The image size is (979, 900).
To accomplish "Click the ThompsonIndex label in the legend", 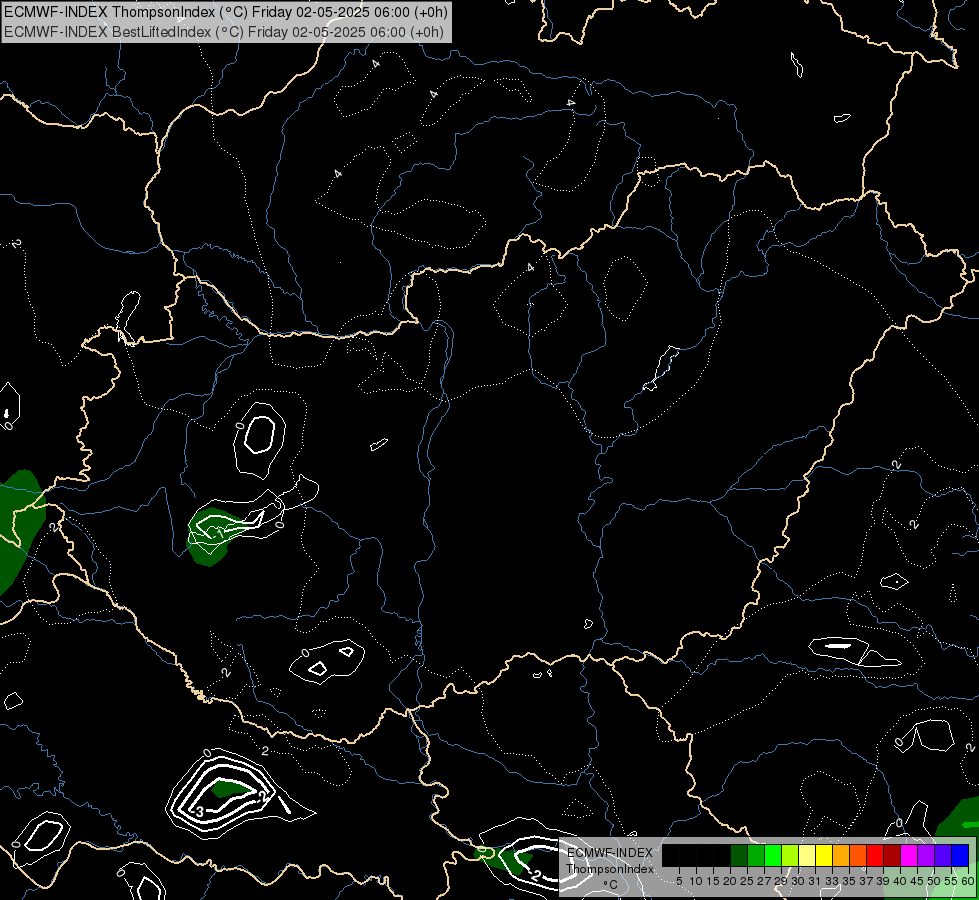I will coord(610,869).
